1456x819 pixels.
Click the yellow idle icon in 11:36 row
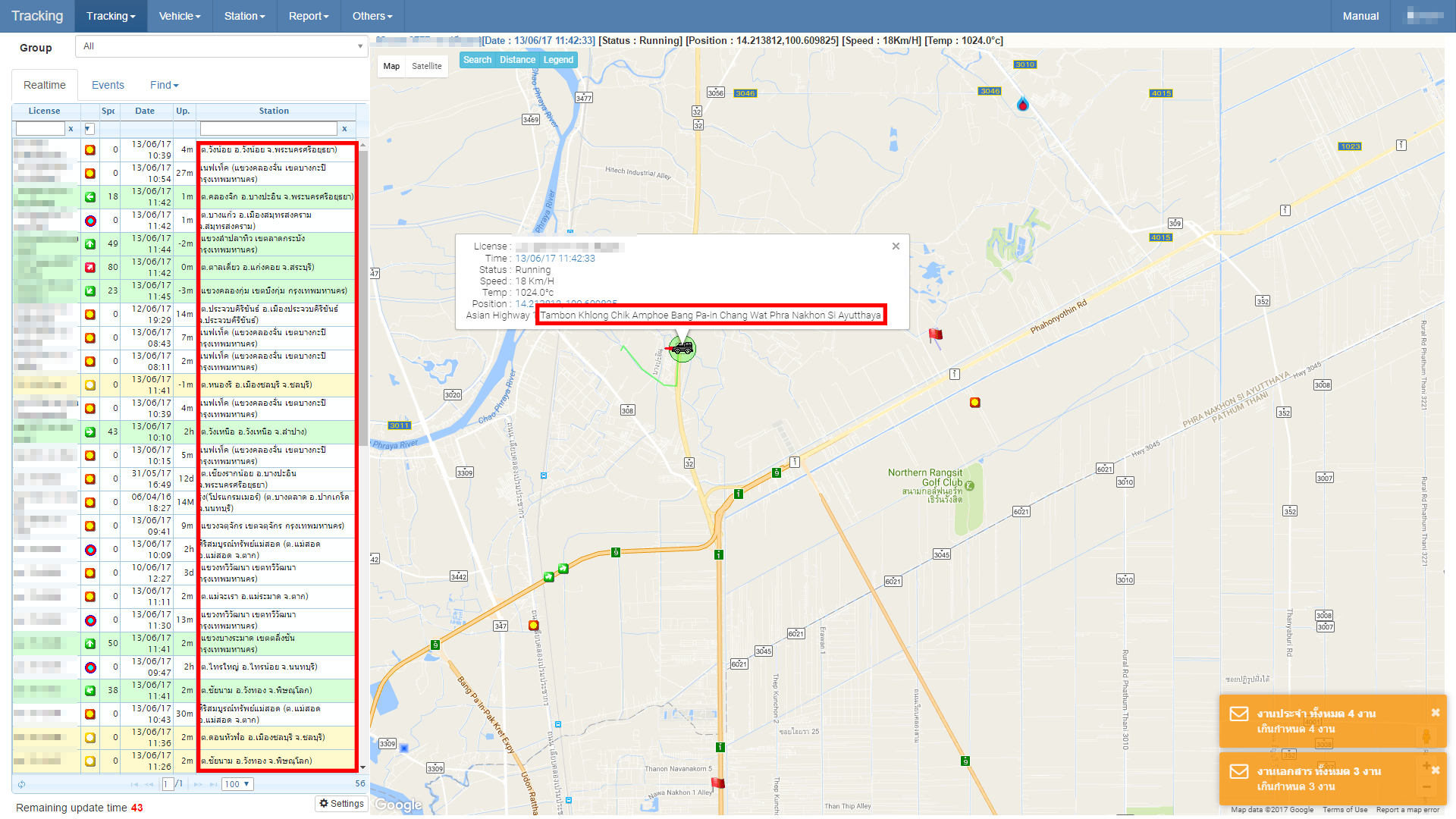coord(90,738)
